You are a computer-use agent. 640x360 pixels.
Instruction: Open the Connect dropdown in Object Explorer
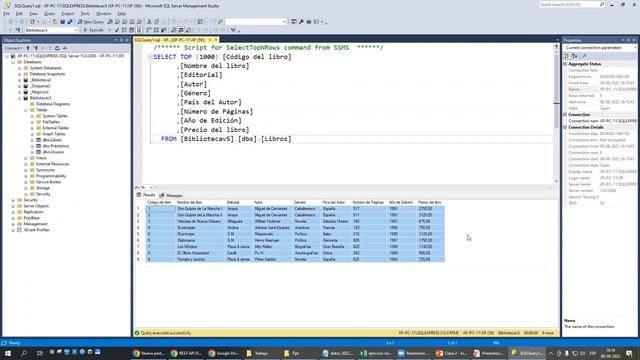click(x=13, y=48)
